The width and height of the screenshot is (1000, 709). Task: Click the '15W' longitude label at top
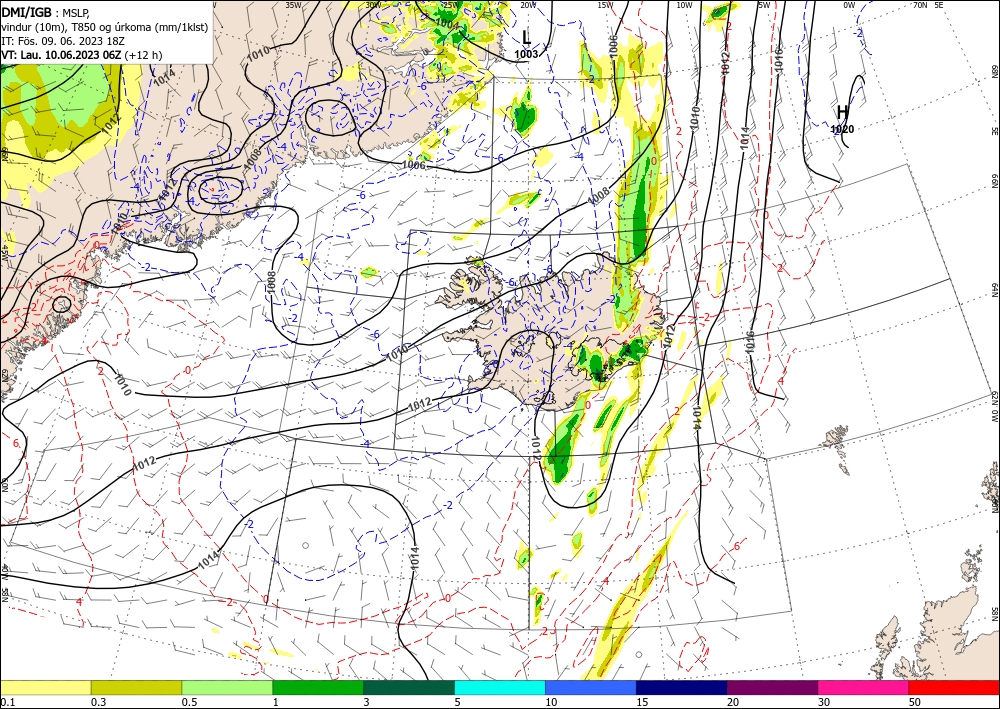(606, 5)
